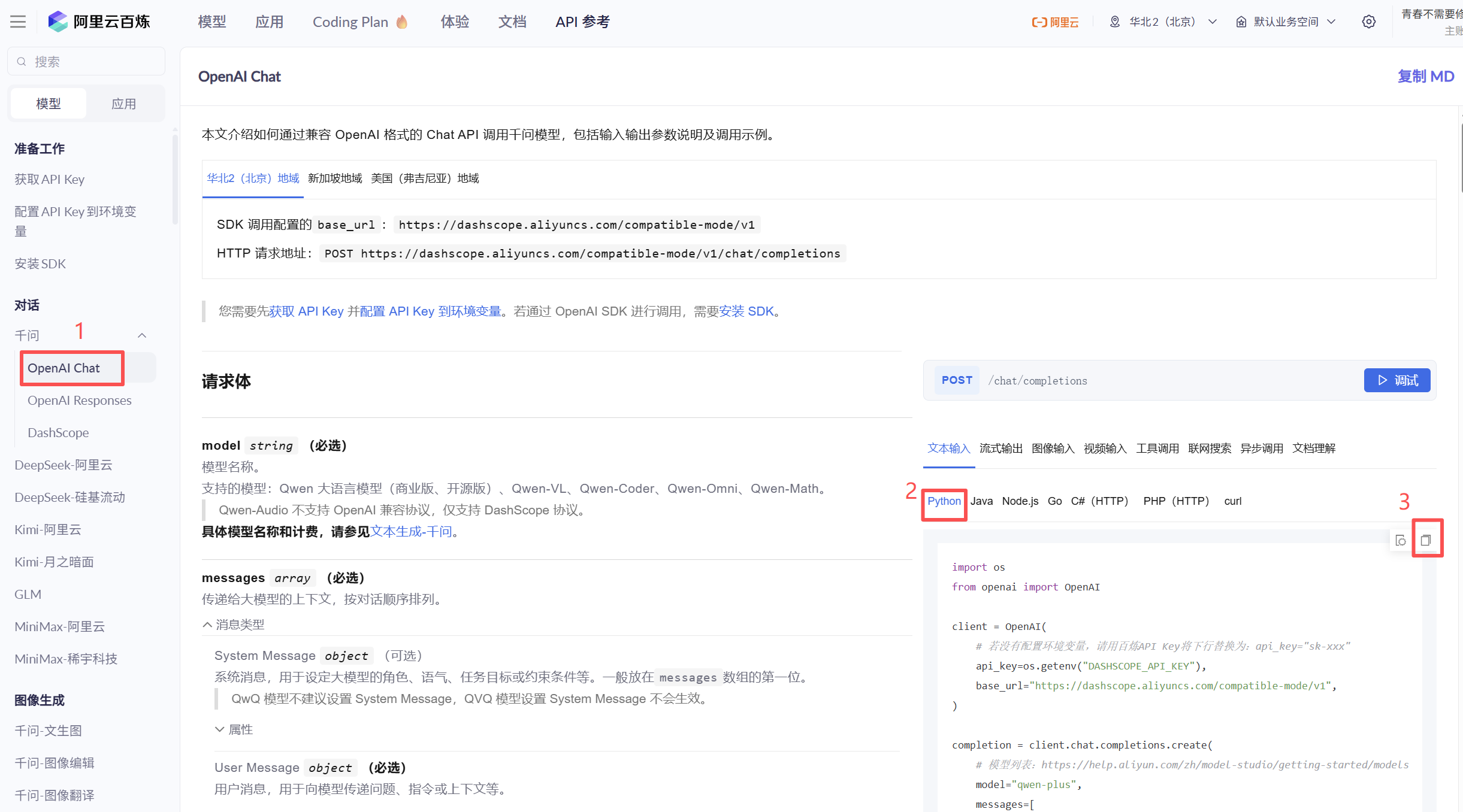
Task: Select the 华北2（北京）地域 tab
Action: coord(253,178)
